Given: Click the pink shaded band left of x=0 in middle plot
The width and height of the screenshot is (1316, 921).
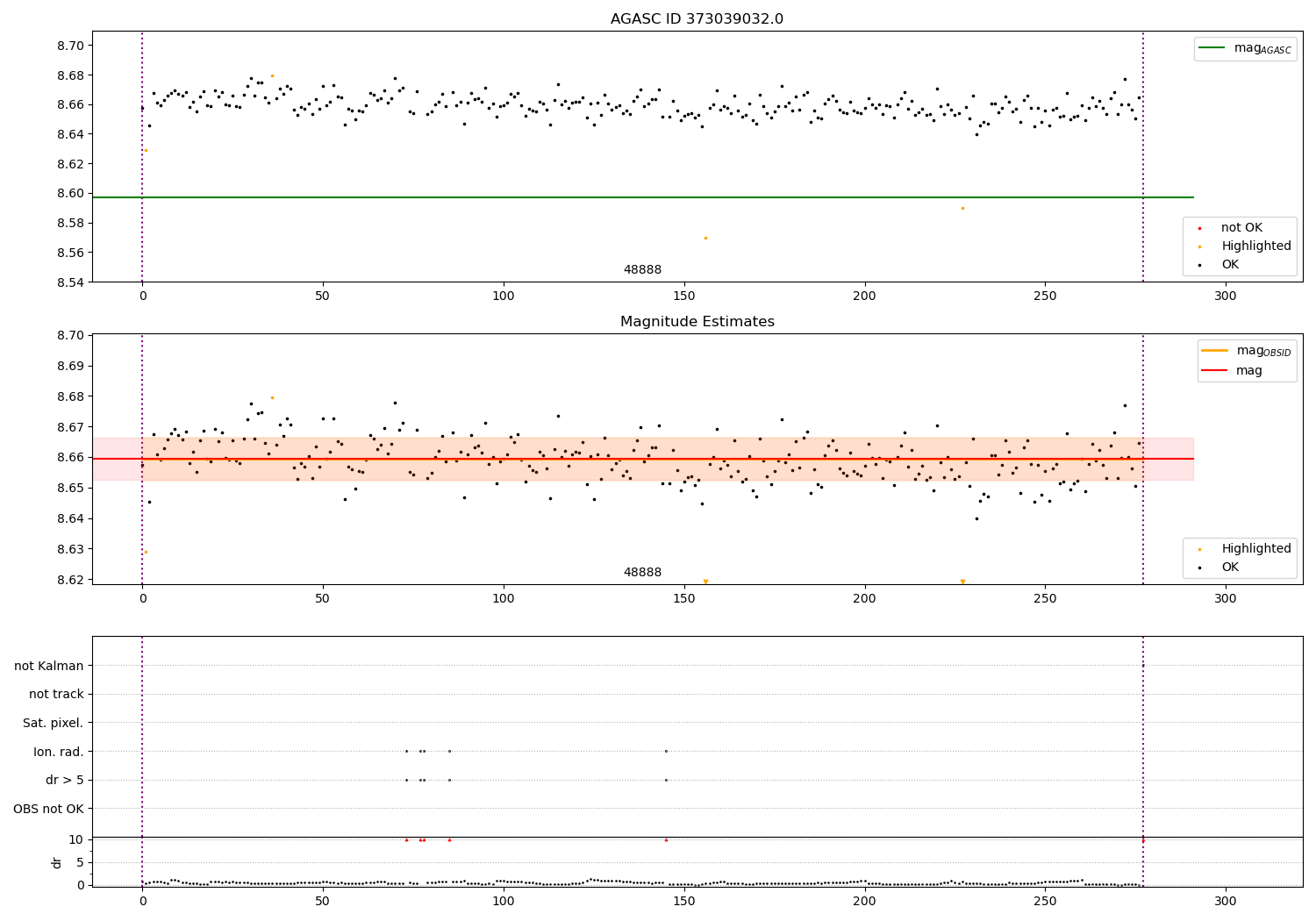Looking at the screenshot, I should tap(117, 459).
